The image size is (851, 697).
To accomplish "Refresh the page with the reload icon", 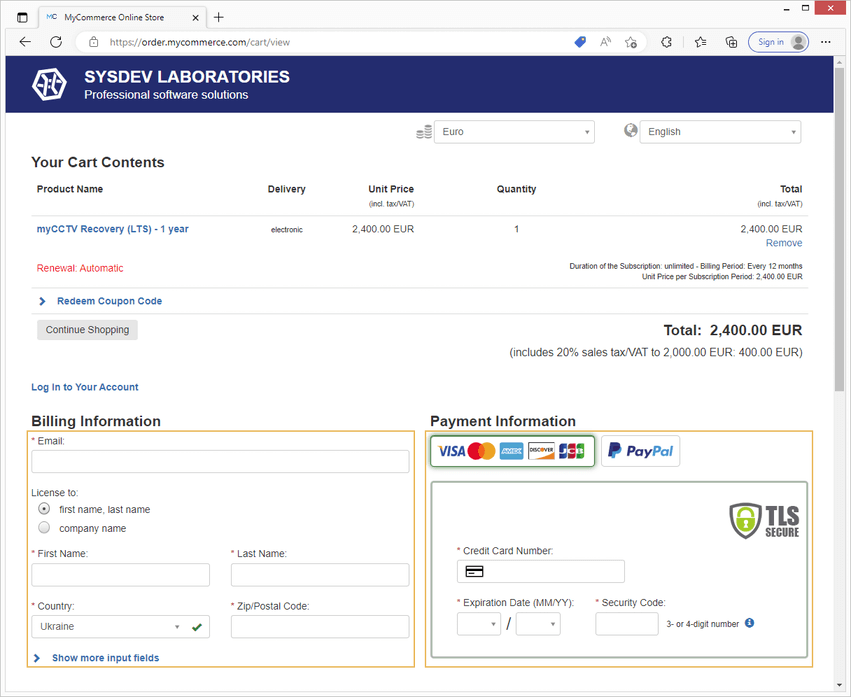I will 56,42.
